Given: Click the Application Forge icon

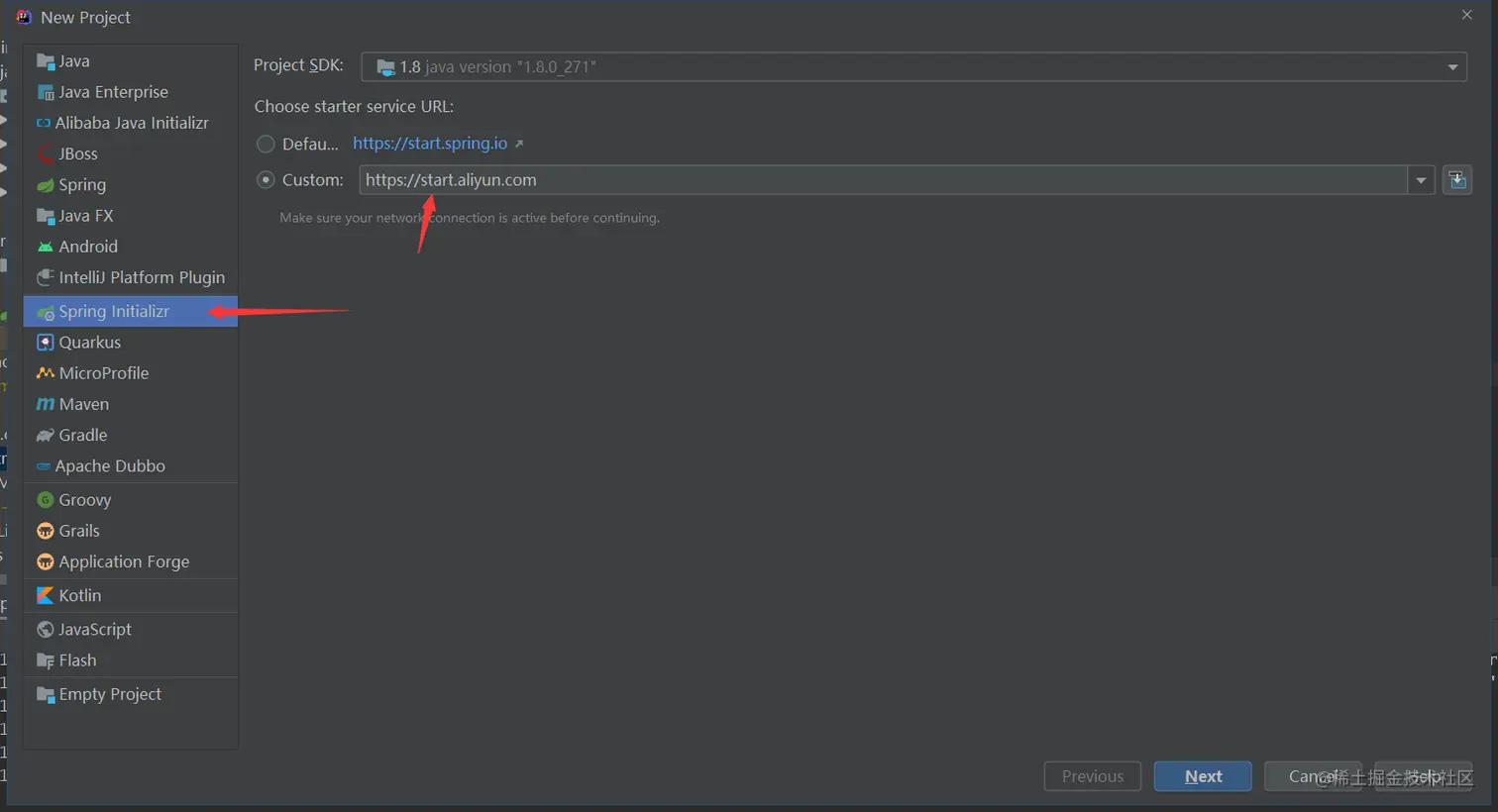Looking at the screenshot, I should pyautogui.click(x=45, y=561).
